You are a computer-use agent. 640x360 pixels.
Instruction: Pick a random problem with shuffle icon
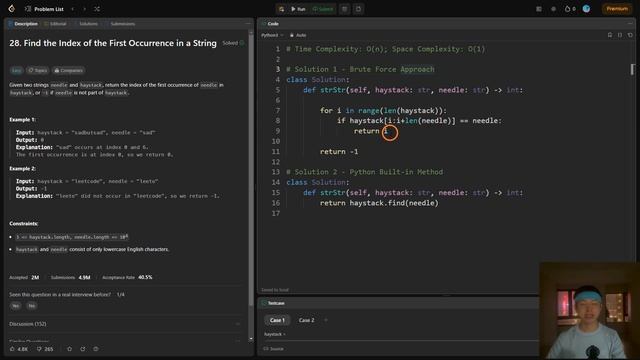pyautogui.click(x=97, y=9)
